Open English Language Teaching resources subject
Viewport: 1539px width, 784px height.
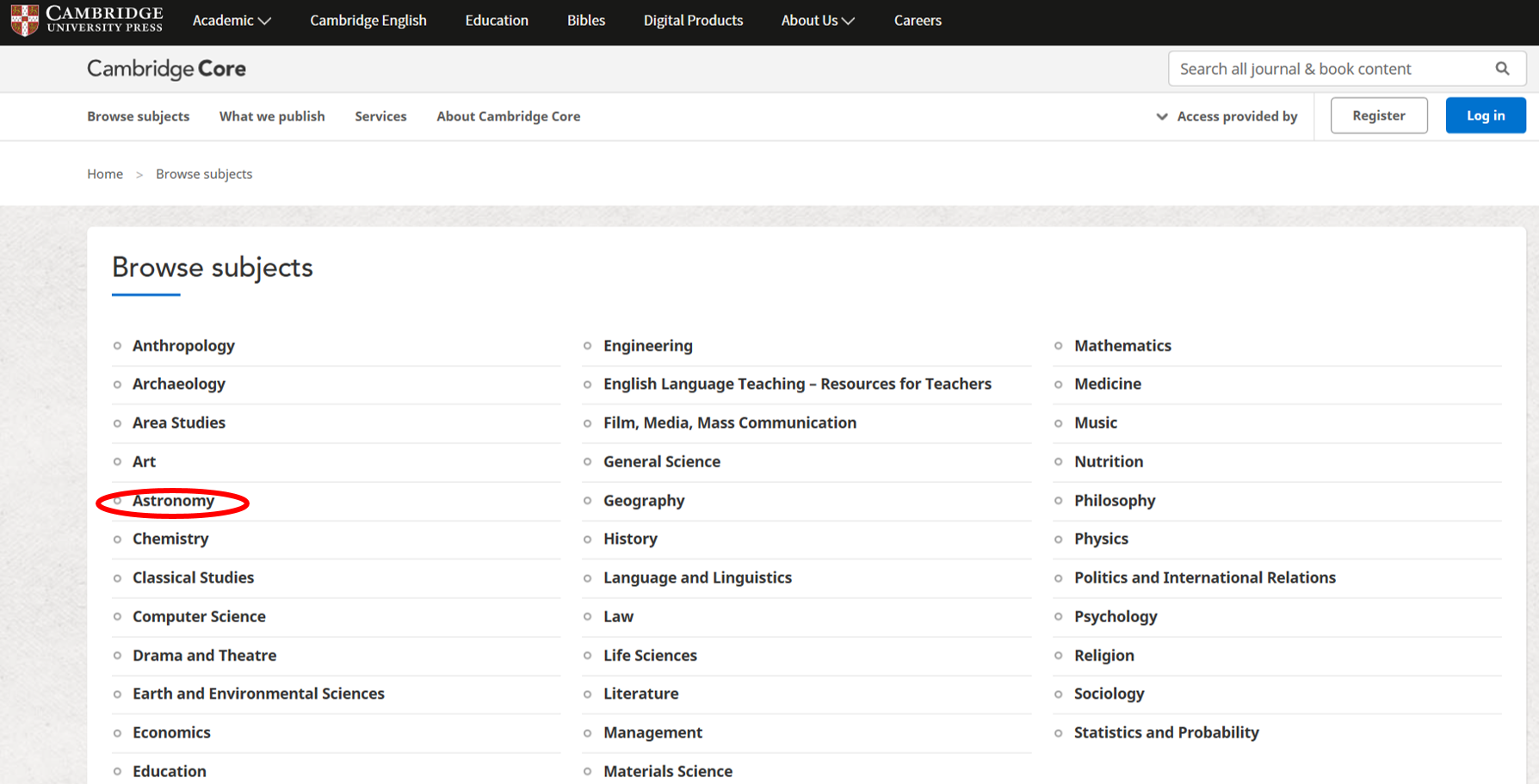point(797,384)
